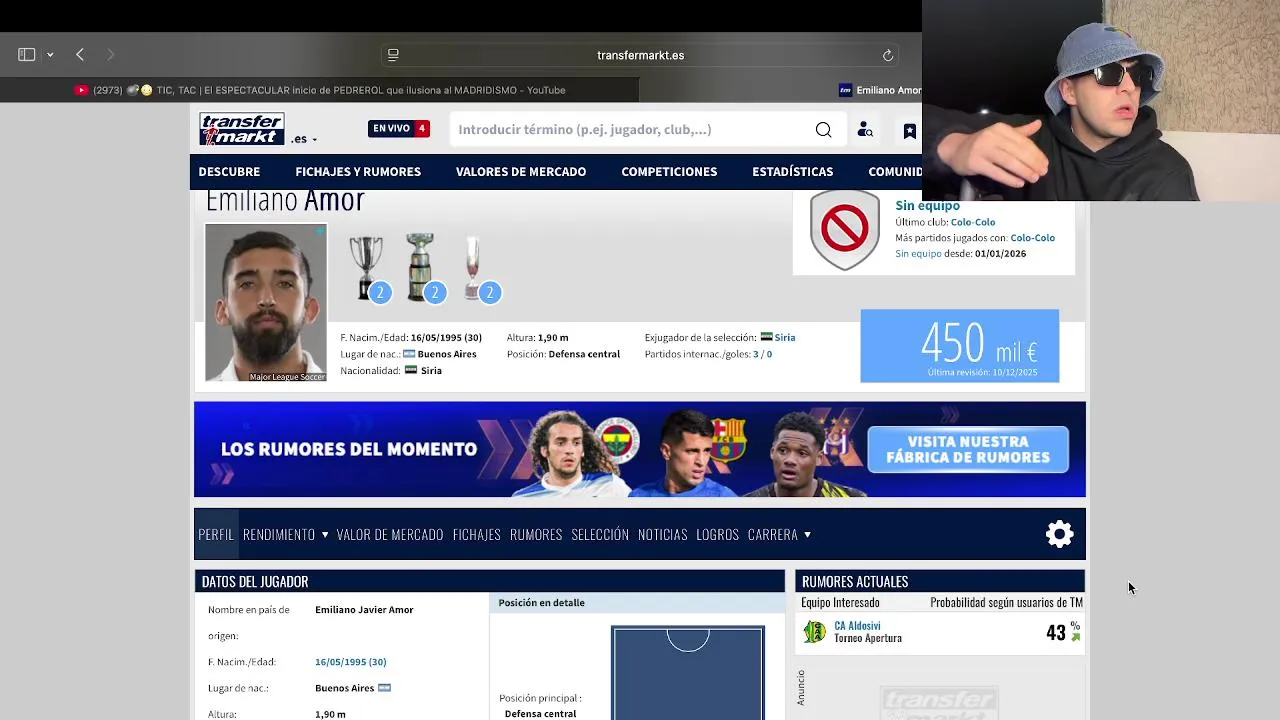The height and width of the screenshot is (720, 1280).
Task: Open FICHAJES Y RUMORES menu
Action: tap(358, 172)
